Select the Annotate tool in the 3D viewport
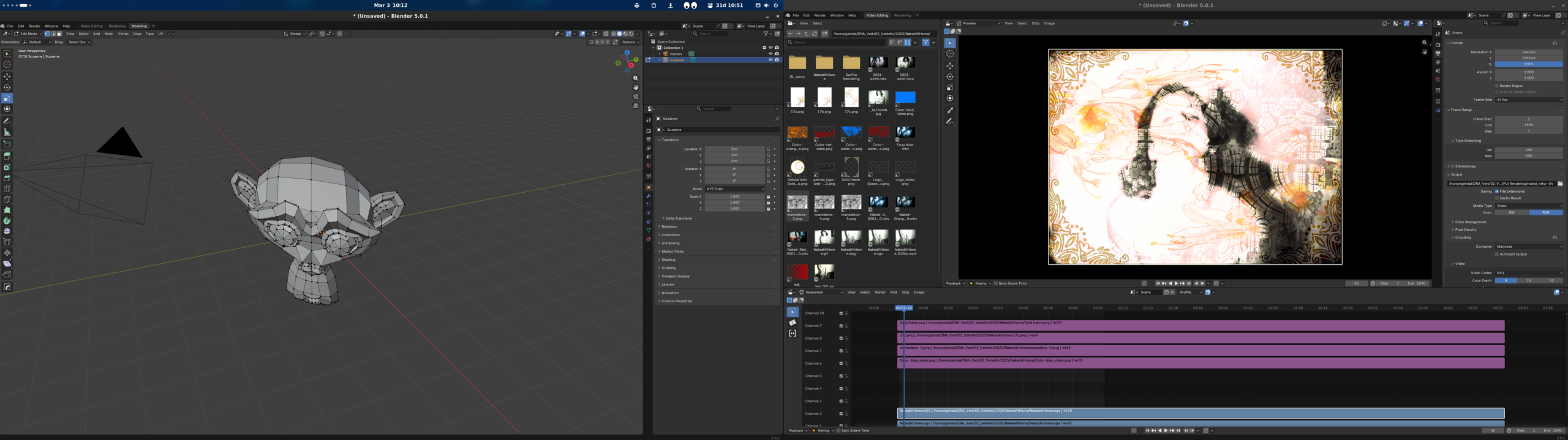1568x440 pixels. click(x=7, y=121)
